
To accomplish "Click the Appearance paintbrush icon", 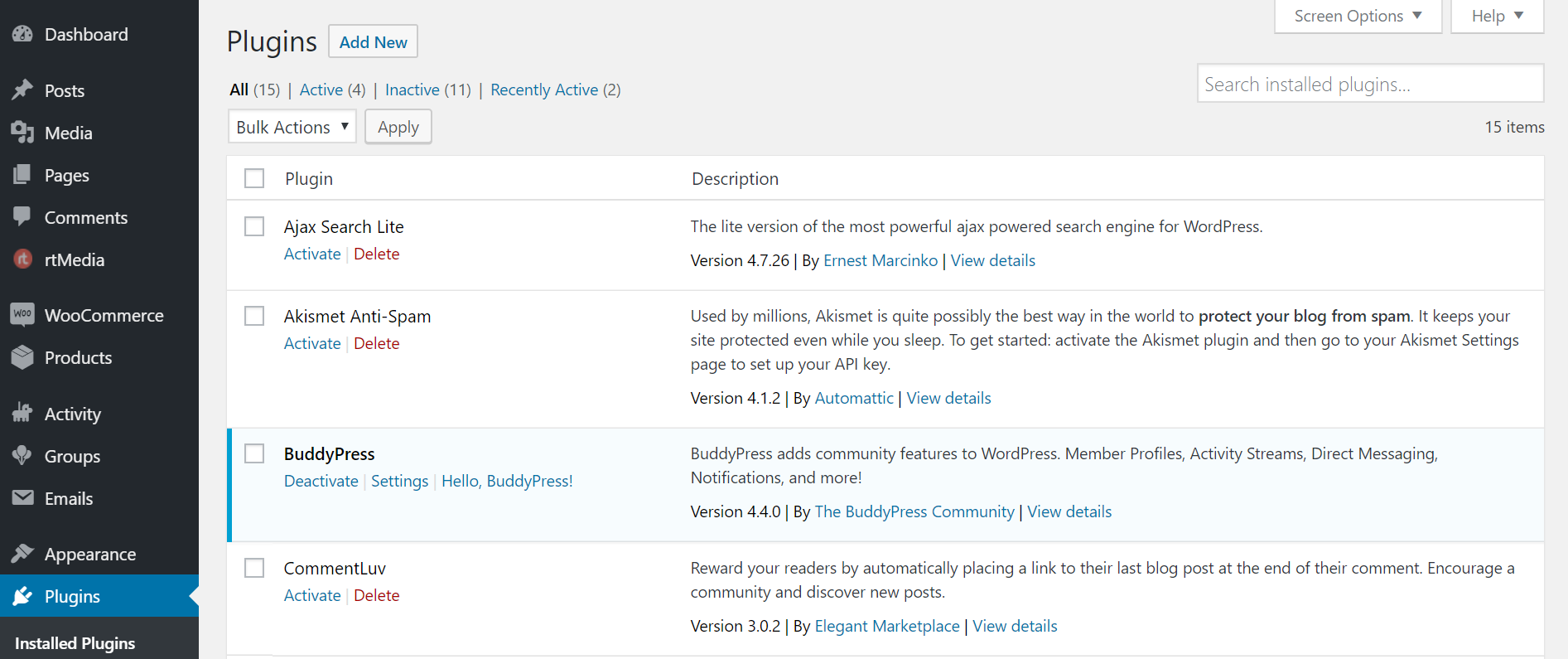I will point(22,553).
